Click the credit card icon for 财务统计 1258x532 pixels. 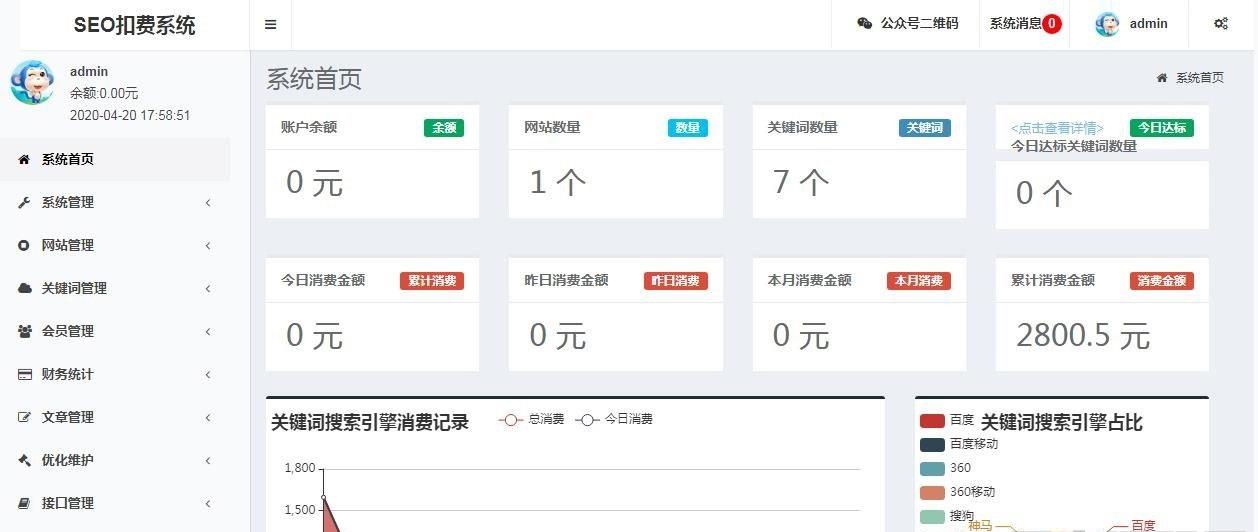(25, 374)
